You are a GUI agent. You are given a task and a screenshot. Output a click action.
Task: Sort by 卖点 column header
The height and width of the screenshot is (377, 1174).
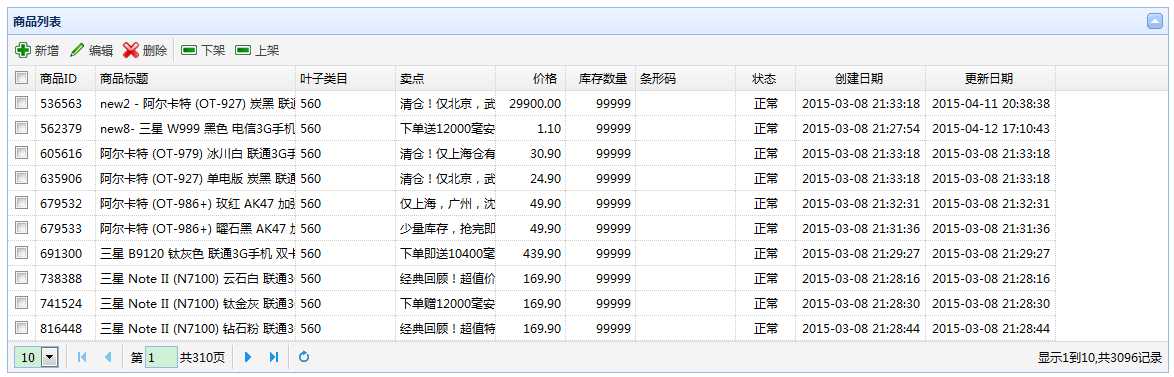pos(445,79)
